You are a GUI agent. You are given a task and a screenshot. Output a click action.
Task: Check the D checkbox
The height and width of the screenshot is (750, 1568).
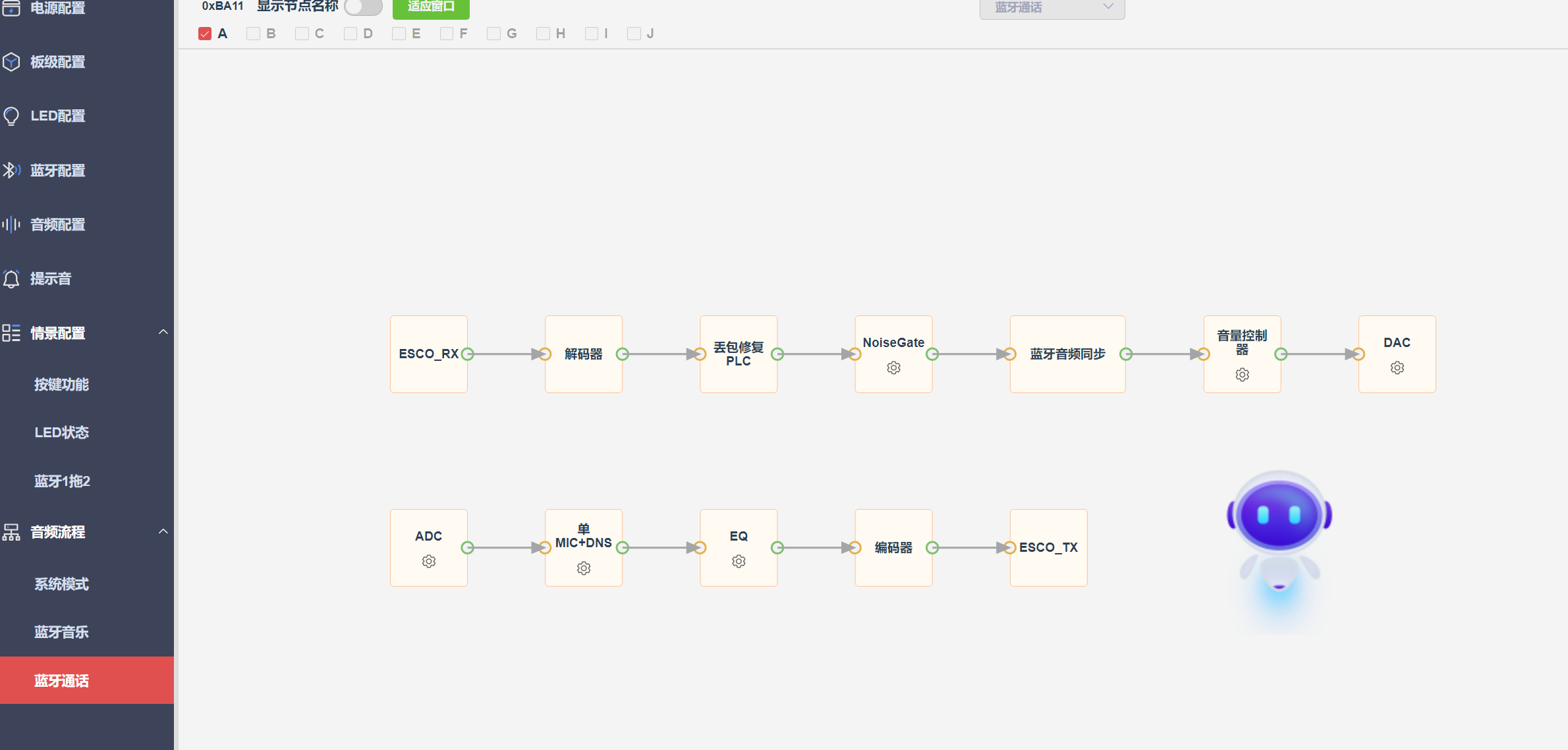[x=350, y=34]
